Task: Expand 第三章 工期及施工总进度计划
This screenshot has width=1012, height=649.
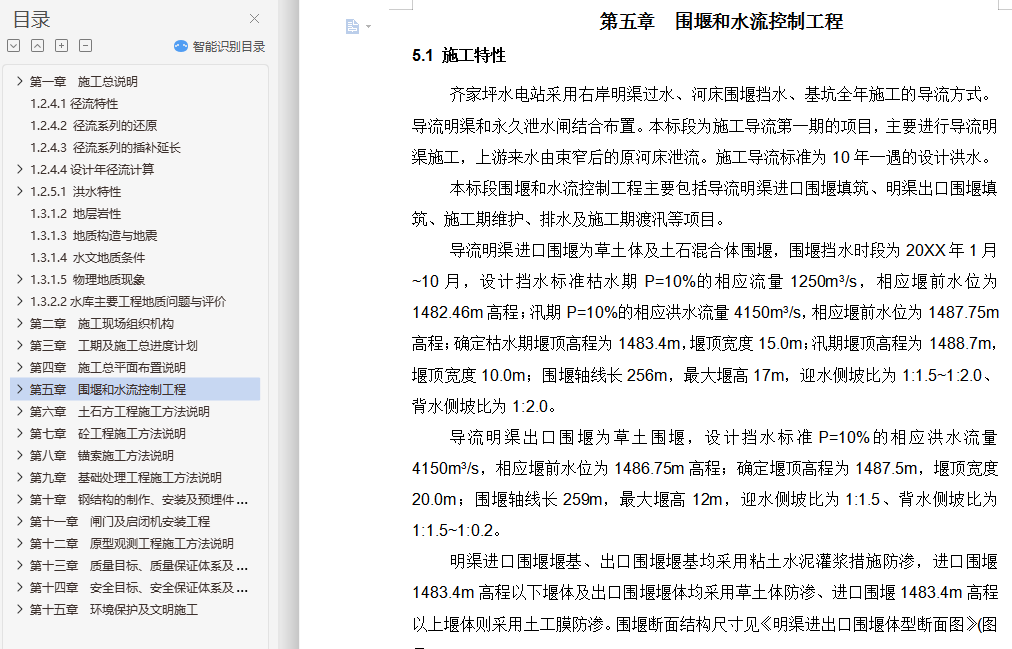Action: tap(19, 345)
